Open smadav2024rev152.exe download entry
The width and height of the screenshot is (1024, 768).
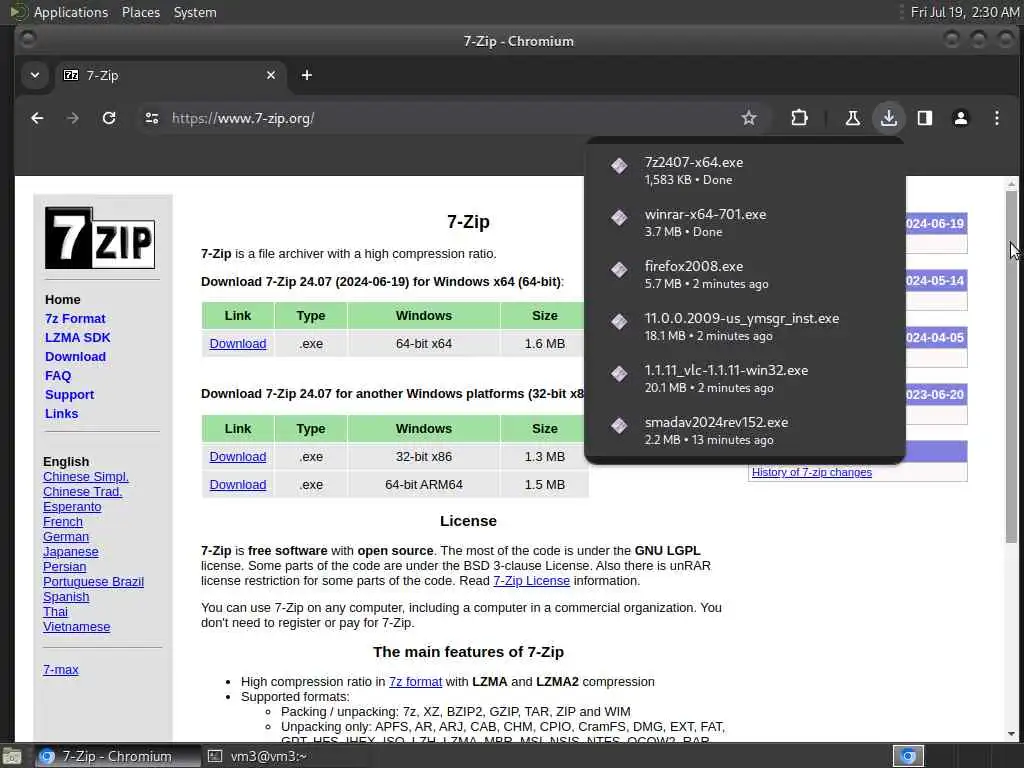coord(744,430)
